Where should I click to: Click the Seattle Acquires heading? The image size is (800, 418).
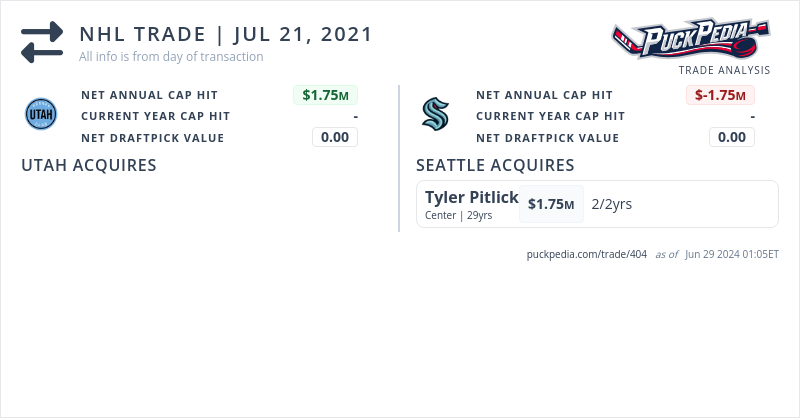[495, 165]
